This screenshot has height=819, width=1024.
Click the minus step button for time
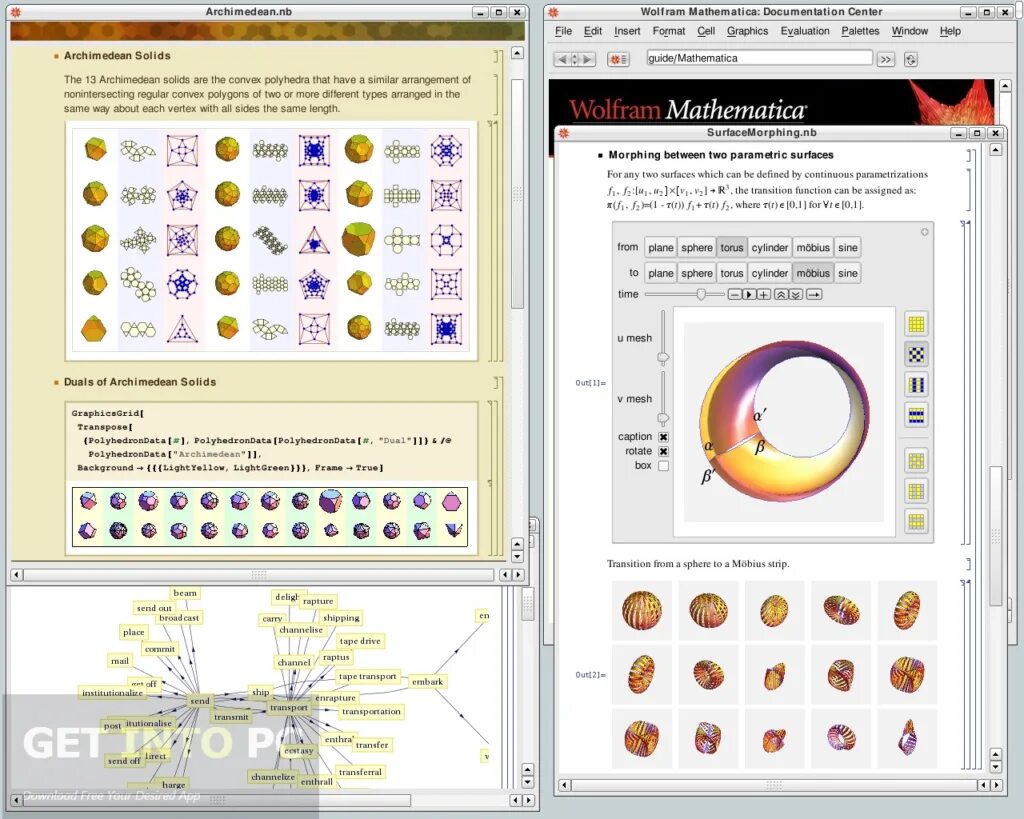pos(735,295)
